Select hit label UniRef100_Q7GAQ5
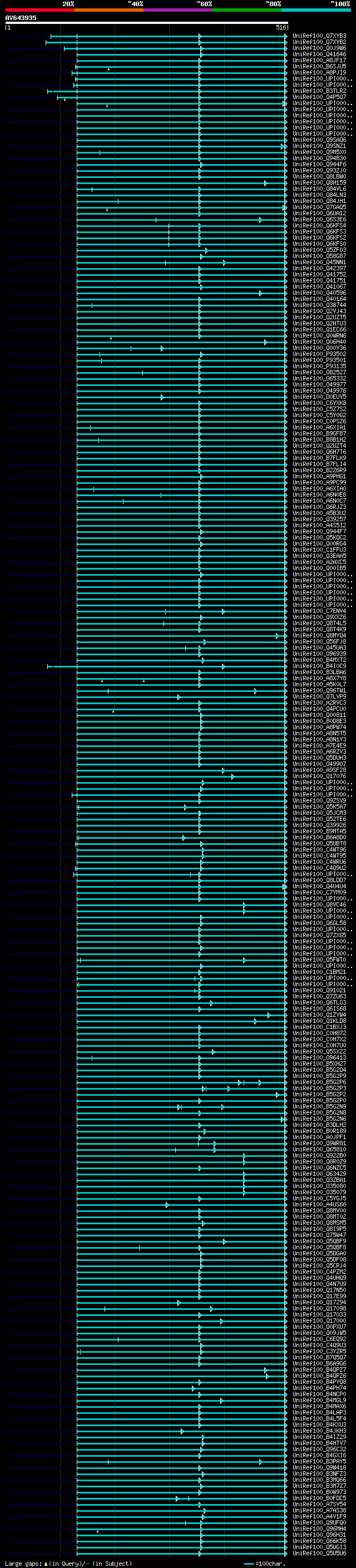Image resolution: width=356 pixels, height=1568 pixels. 319,207
